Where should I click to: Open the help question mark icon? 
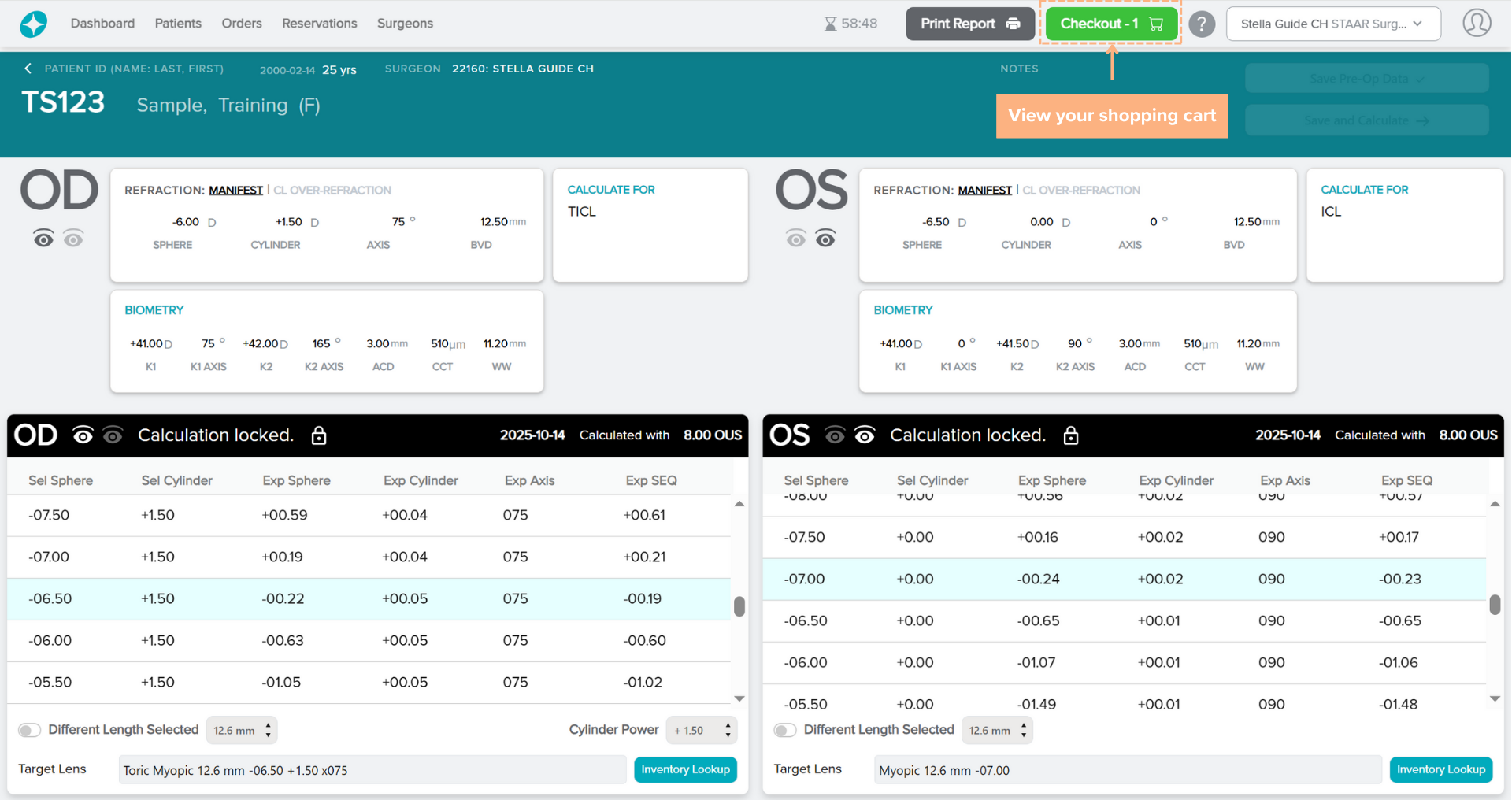coord(1201,24)
